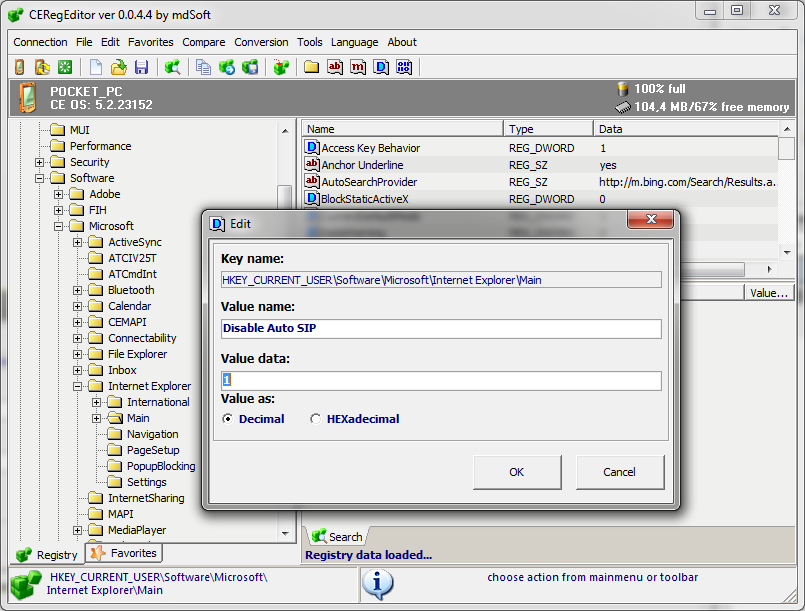Select the Decimal radio button
The height and width of the screenshot is (611, 805).
coord(227,419)
